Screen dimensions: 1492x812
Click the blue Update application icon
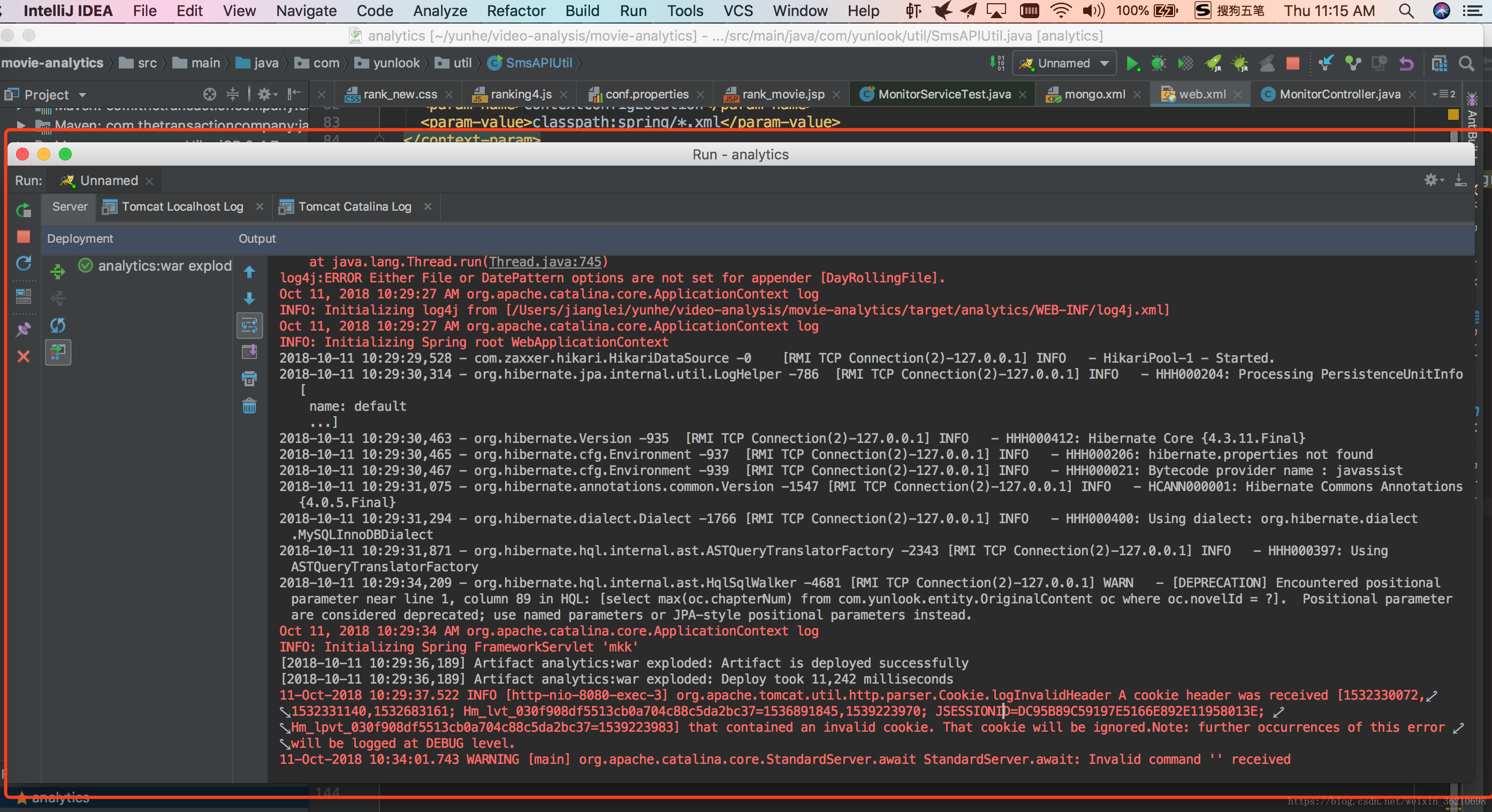[24, 264]
